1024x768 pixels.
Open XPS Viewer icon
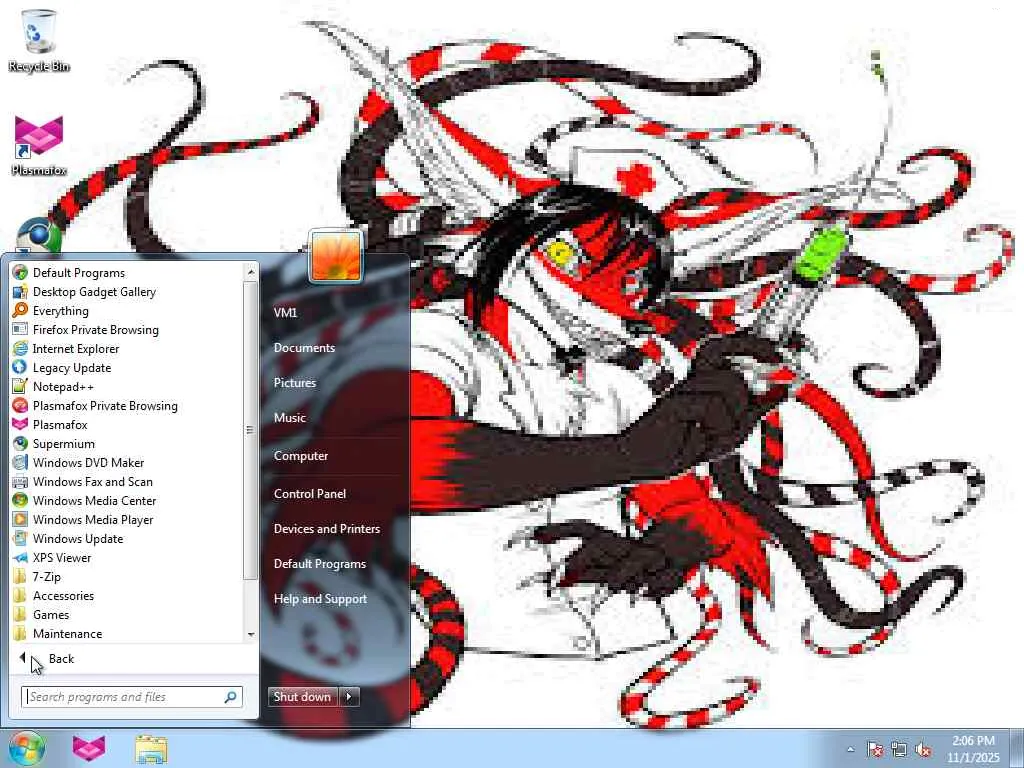pos(20,557)
